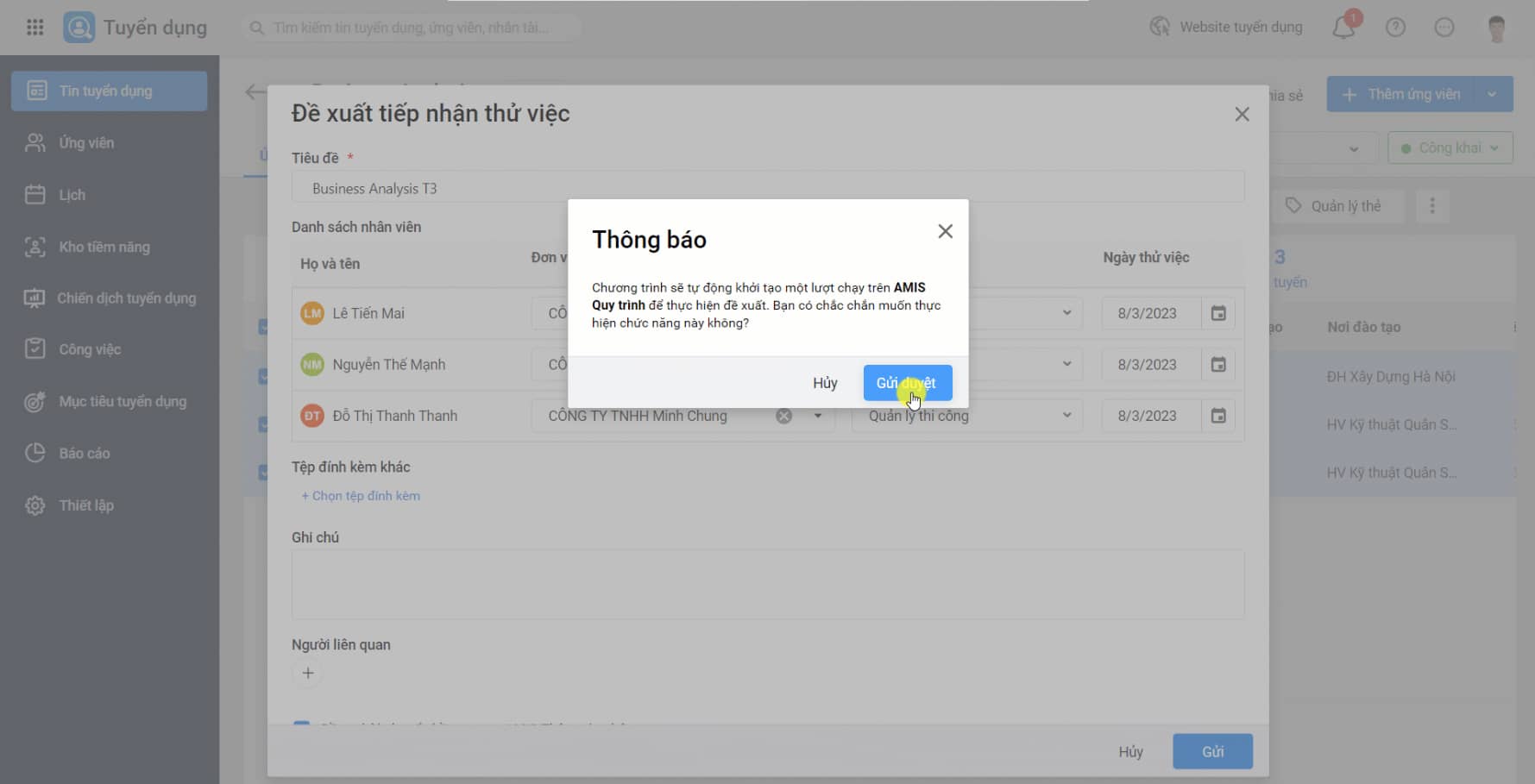The width and height of the screenshot is (1535, 784).
Task: Click the Gửi button at form footer
Action: coord(1212,752)
